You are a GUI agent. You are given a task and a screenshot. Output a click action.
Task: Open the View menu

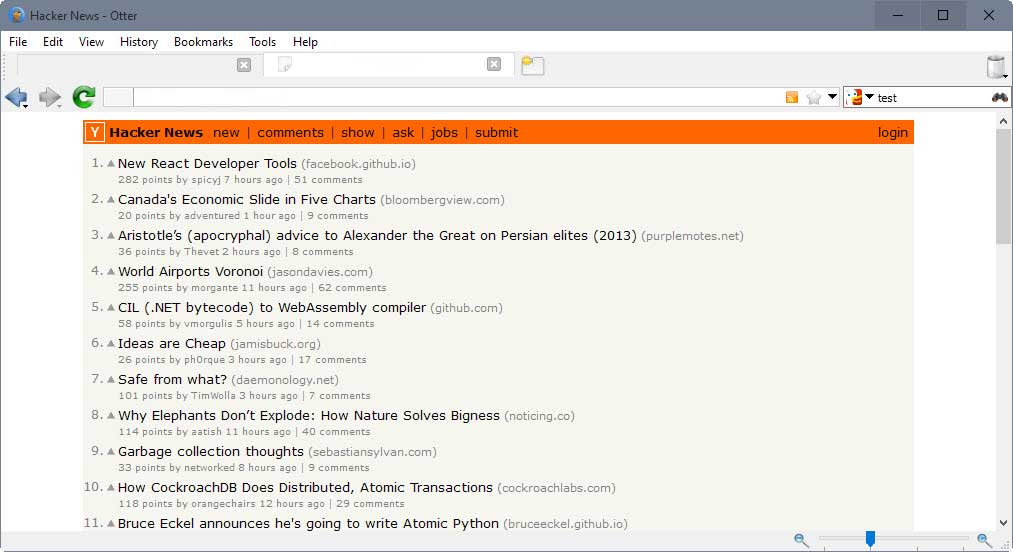91,41
